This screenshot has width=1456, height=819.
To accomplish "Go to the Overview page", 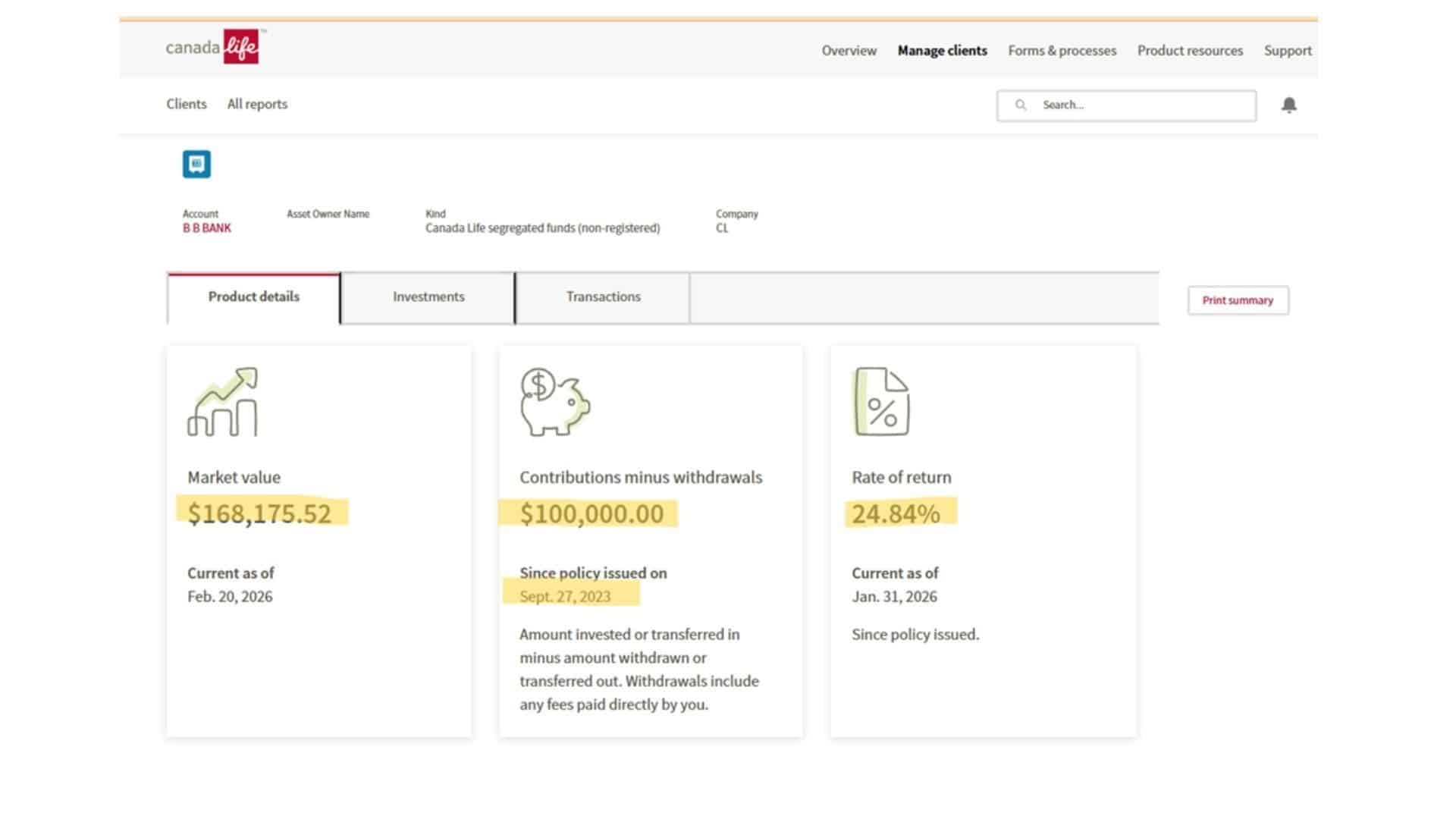I will point(848,50).
